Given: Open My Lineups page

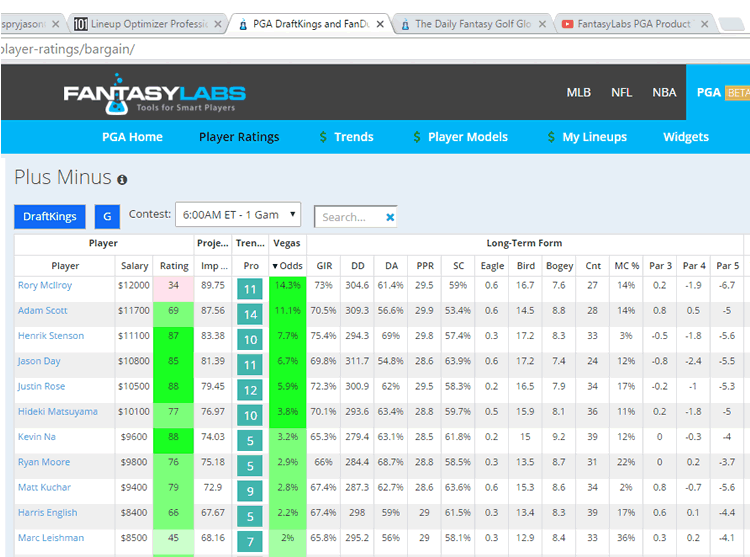Looking at the screenshot, I should click(x=594, y=137).
